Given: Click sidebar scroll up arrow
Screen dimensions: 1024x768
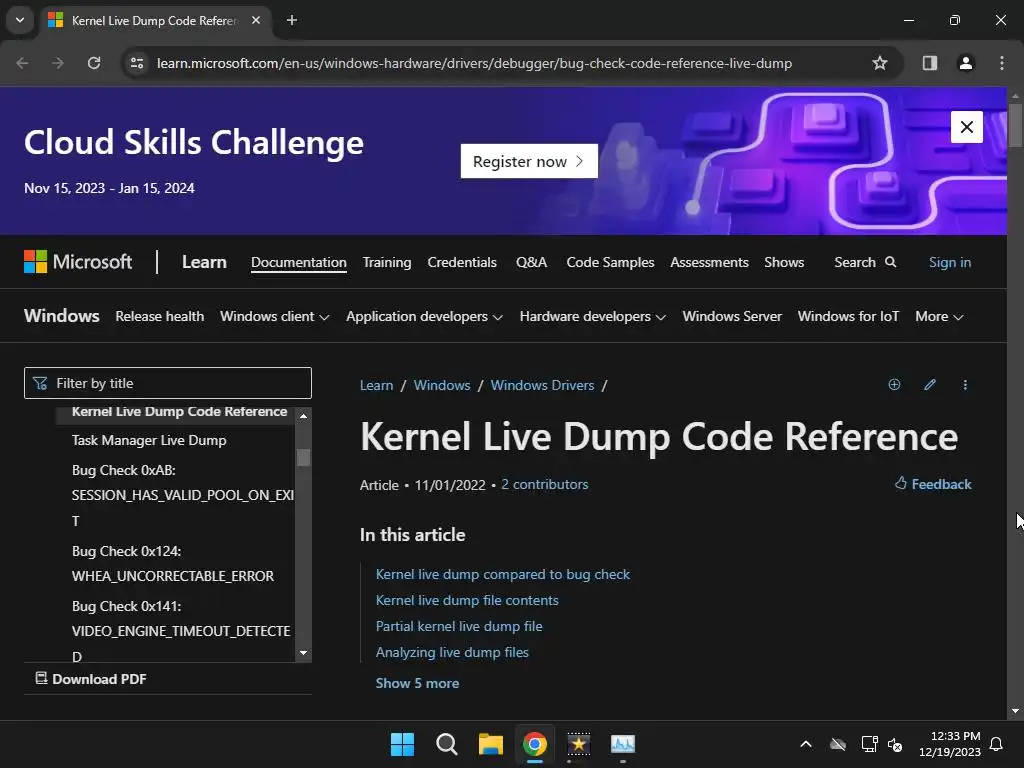Looking at the screenshot, I should tap(303, 416).
